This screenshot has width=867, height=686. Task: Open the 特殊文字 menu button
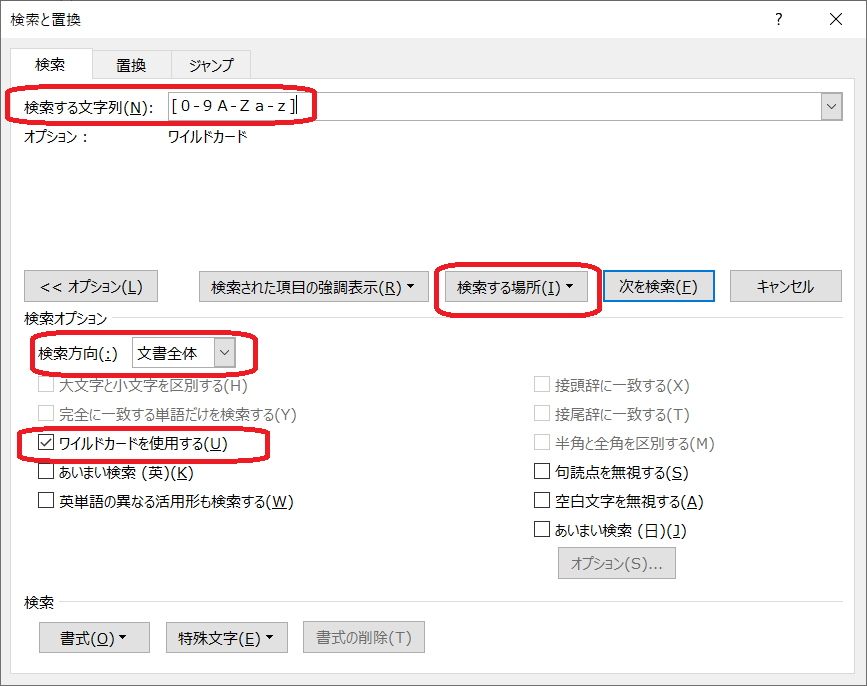pos(226,638)
